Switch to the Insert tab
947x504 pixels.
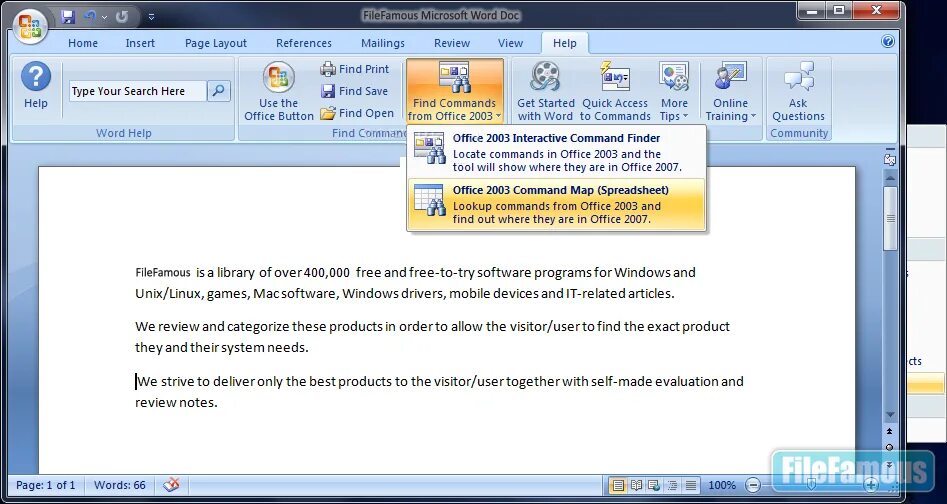tap(140, 43)
